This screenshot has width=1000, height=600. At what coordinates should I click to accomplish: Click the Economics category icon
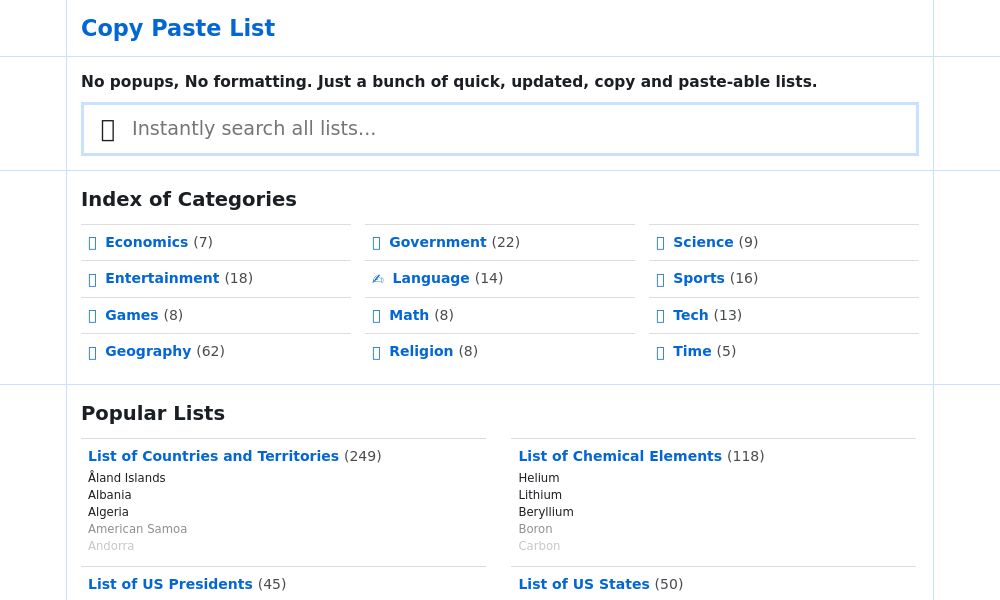pyautogui.click(x=93, y=242)
